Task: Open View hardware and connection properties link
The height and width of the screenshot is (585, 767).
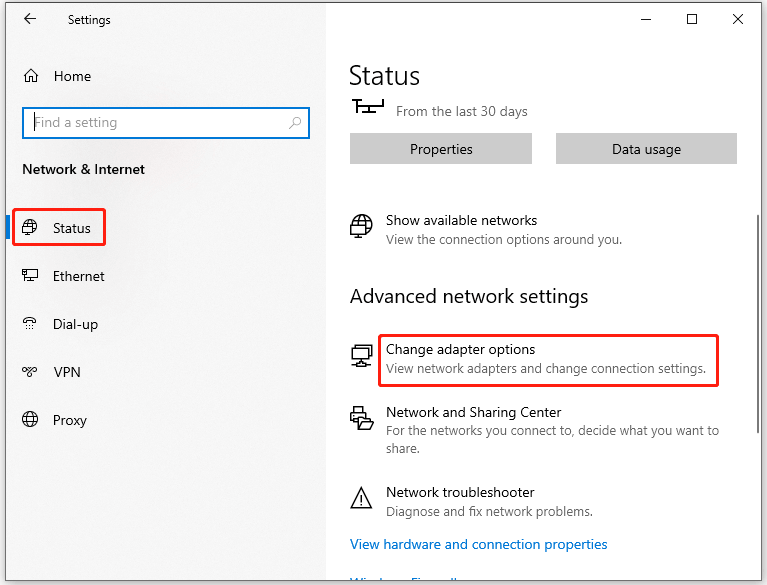Action: tap(478, 544)
